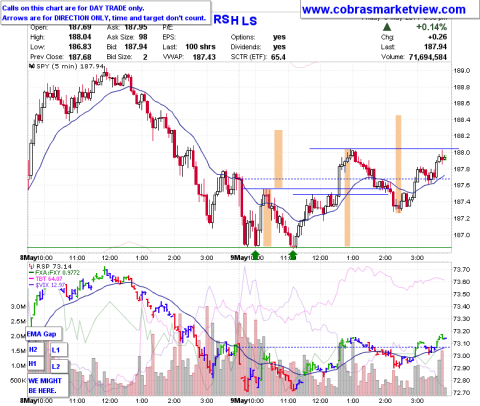Click the 8May date marker on the lower time axis

tap(28, 400)
